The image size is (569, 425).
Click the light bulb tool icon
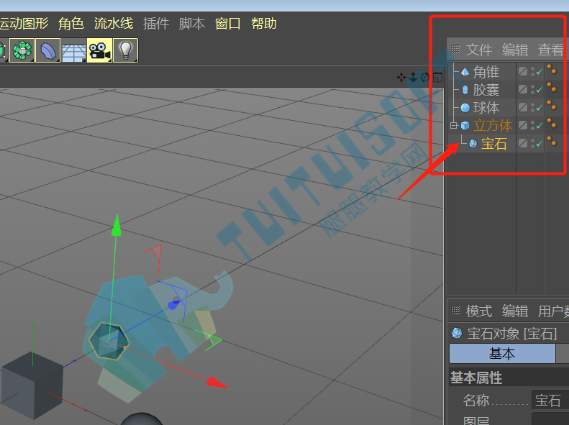click(x=125, y=50)
